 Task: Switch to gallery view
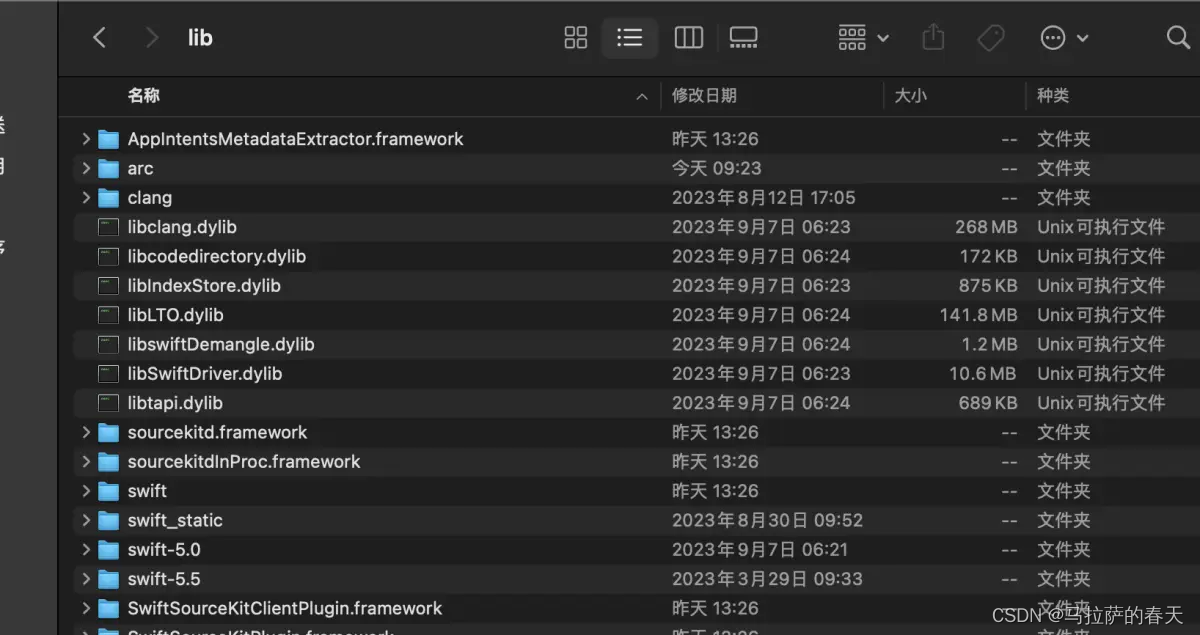click(743, 37)
